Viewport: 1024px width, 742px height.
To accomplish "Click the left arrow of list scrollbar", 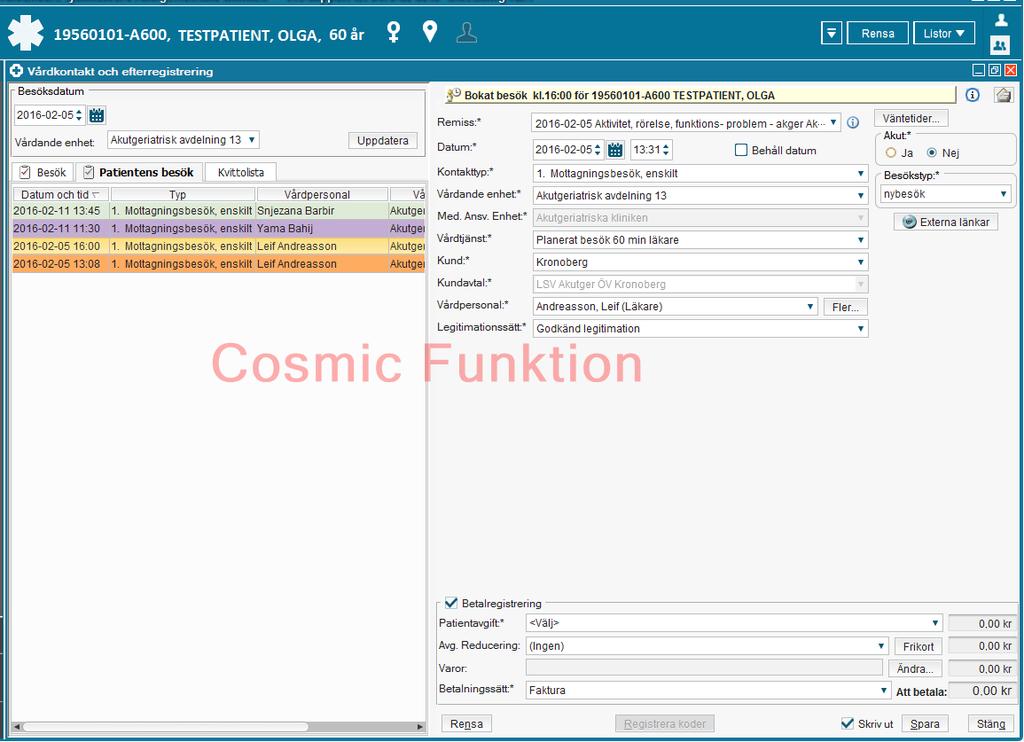I will pyautogui.click(x=16, y=726).
